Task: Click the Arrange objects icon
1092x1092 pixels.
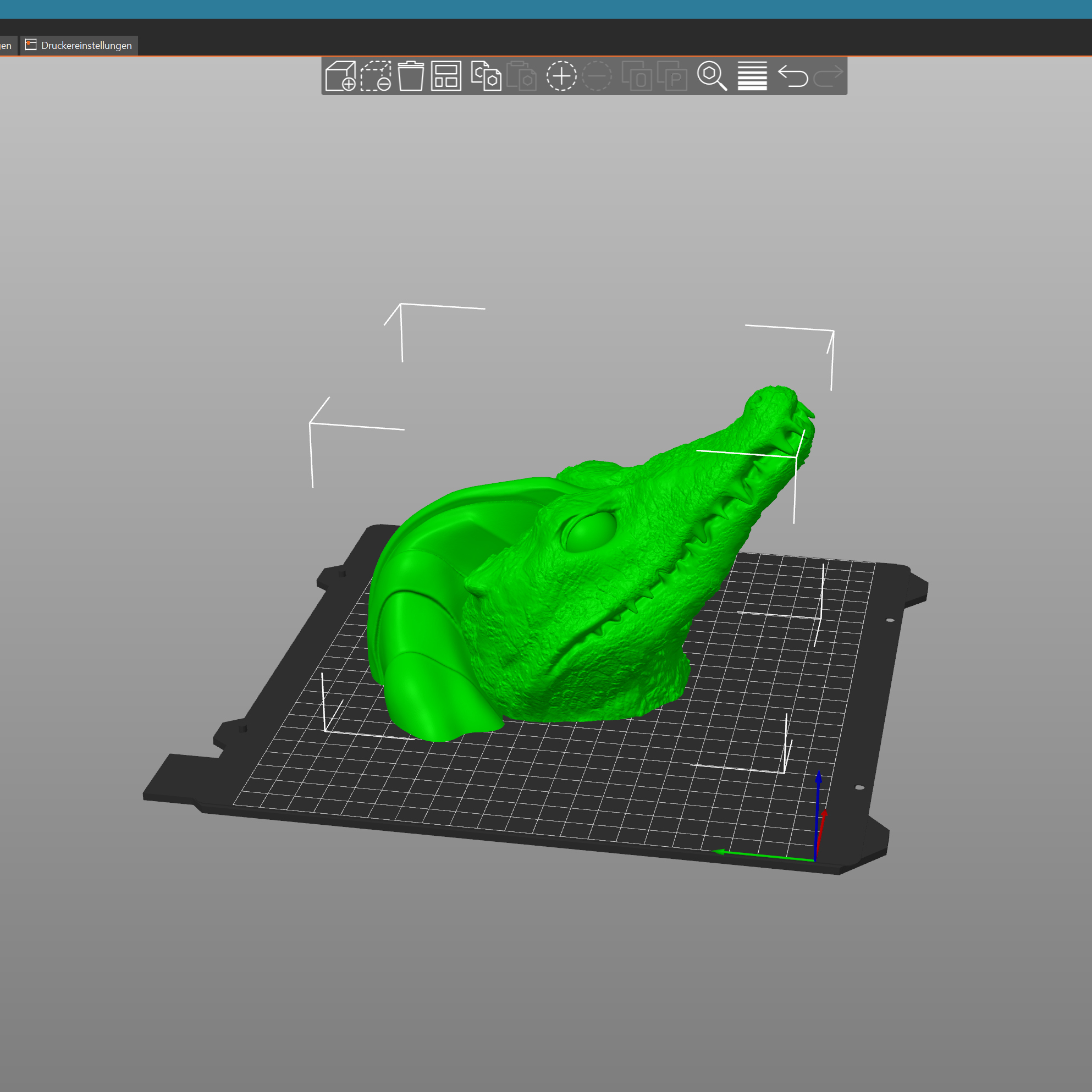Action: [x=446, y=76]
